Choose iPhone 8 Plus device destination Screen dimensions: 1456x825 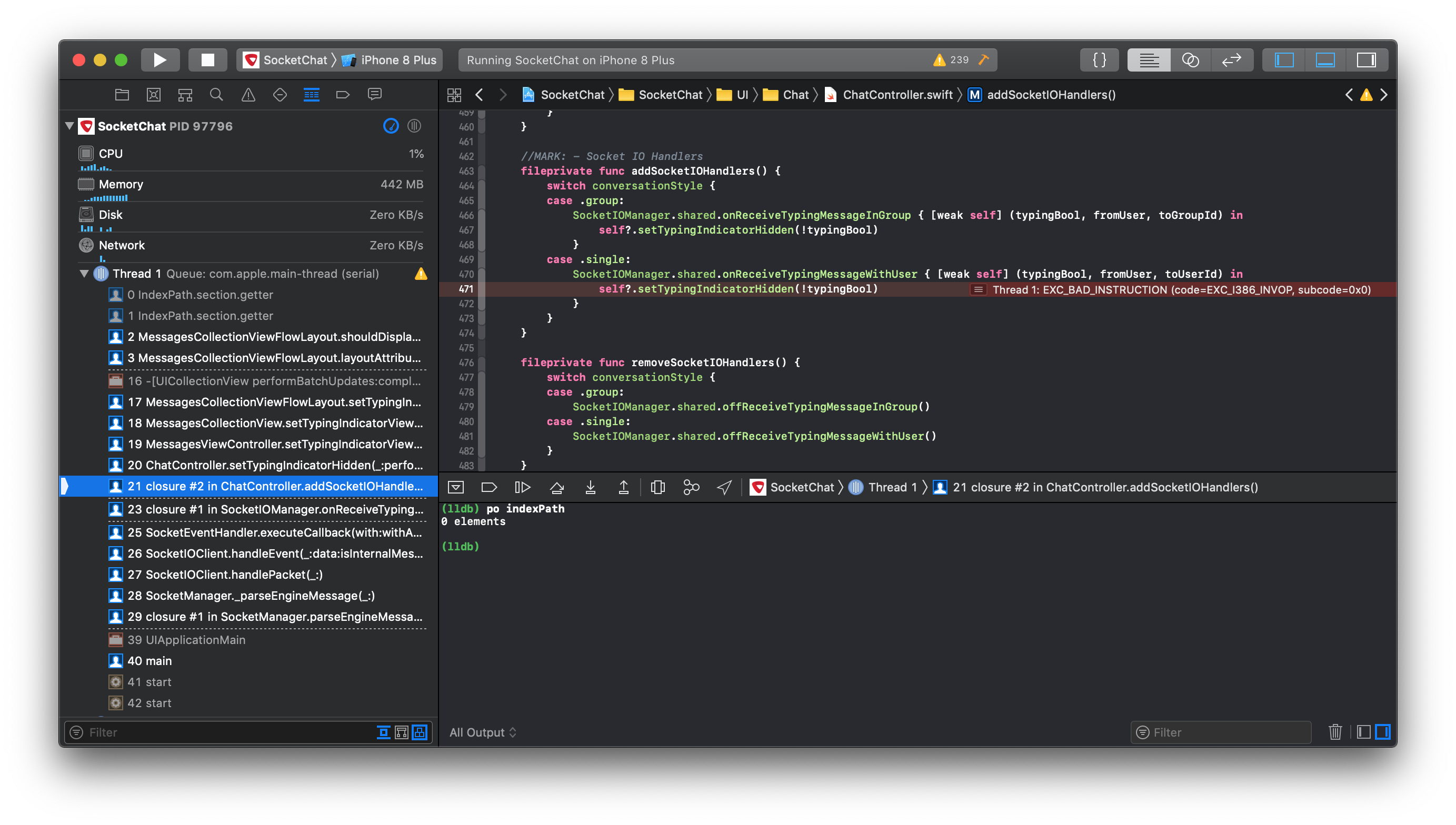tap(390, 60)
